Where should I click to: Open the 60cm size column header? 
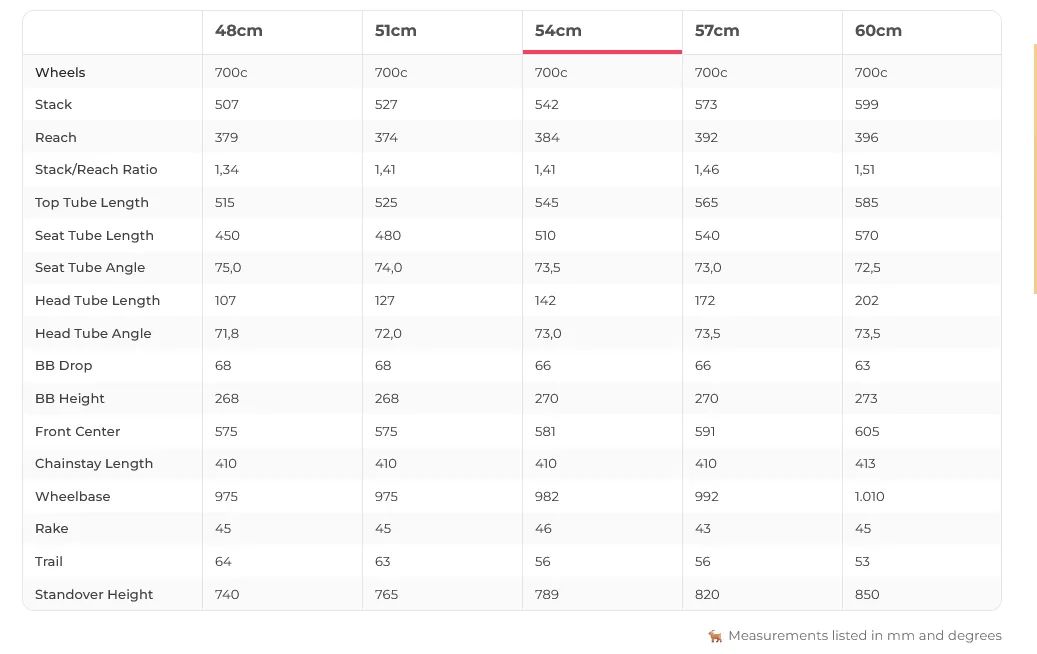(x=878, y=31)
